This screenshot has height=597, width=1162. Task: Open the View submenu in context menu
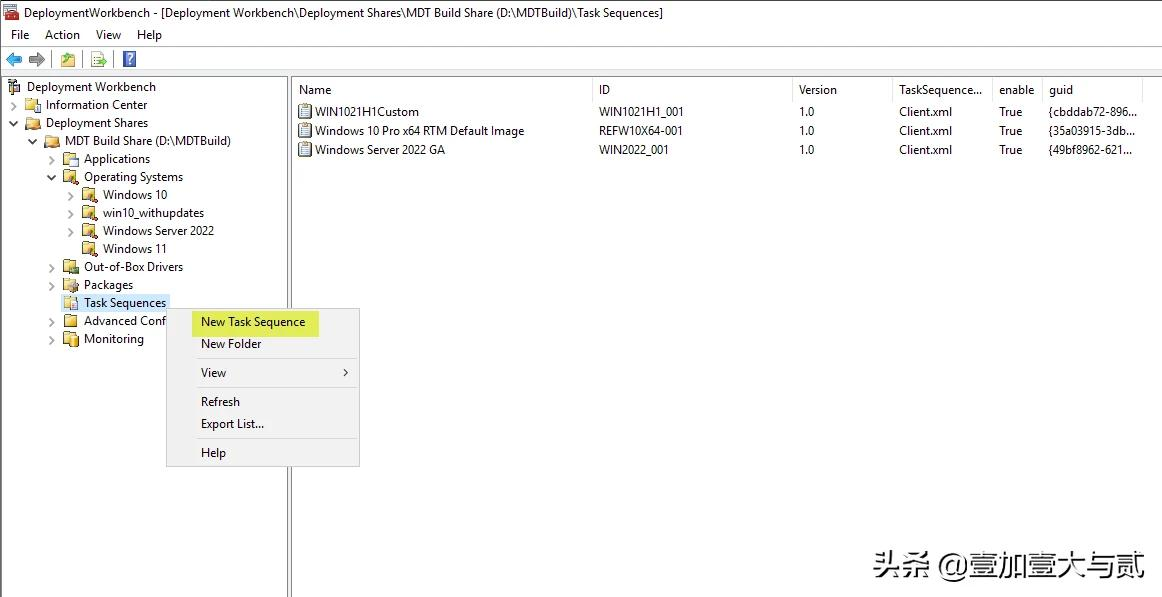point(262,373)
